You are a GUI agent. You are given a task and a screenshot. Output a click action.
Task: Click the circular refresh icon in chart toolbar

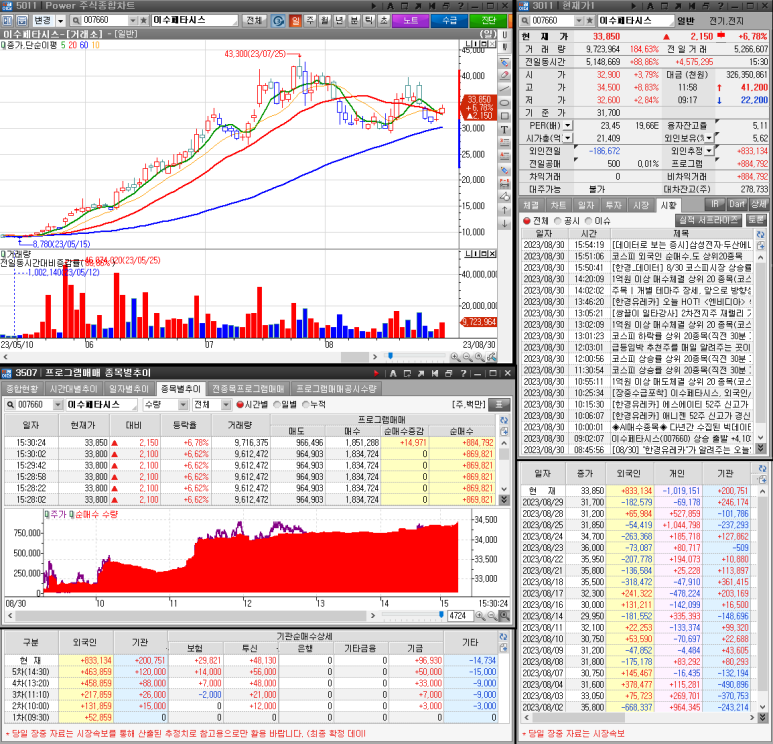(278, 21)
